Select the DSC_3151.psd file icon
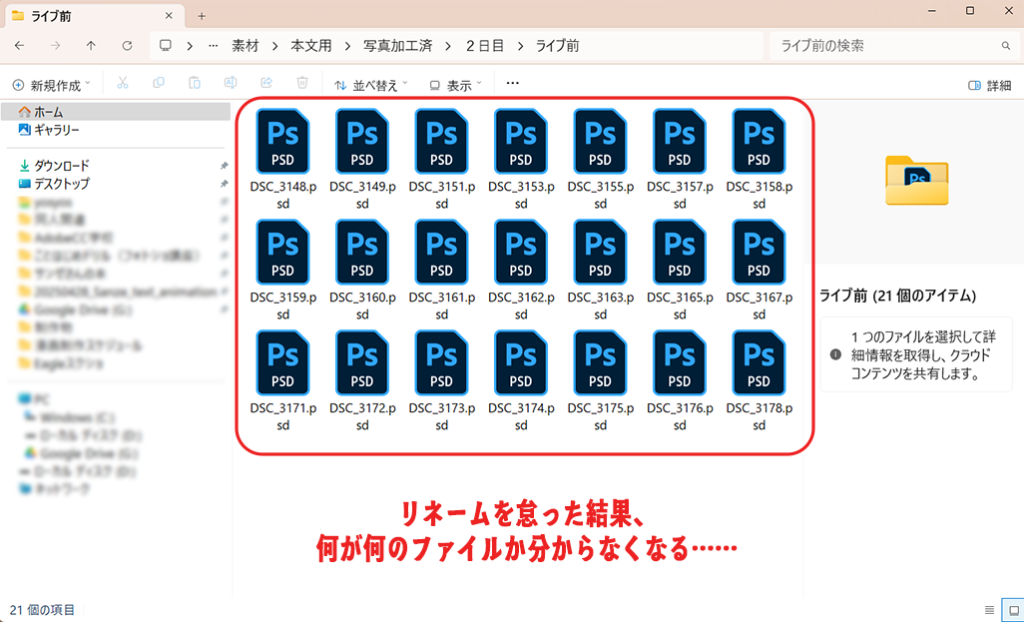The image size is (1024, 622). (441, 141)
